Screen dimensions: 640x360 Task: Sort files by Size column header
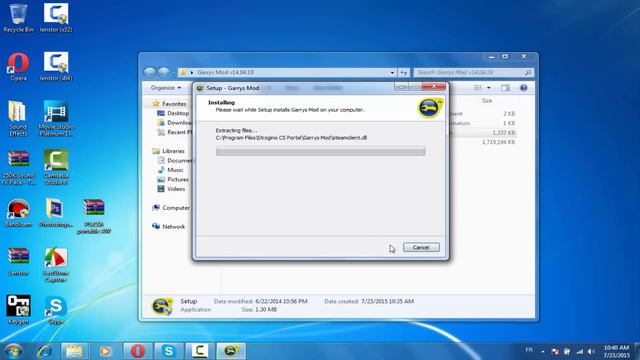(x=487, y=100)
